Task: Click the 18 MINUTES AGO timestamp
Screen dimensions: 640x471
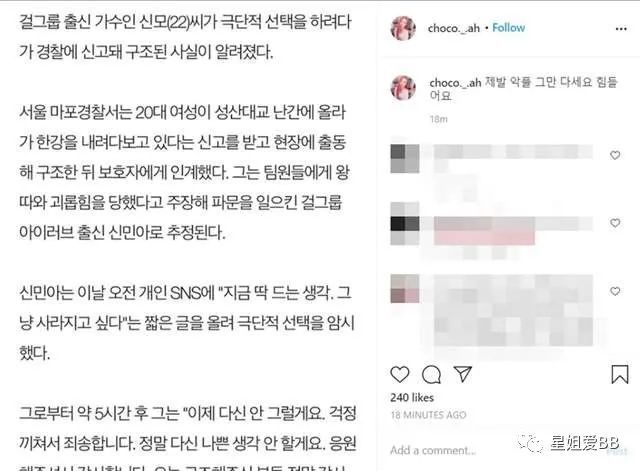Action: [x=428, y=415]
